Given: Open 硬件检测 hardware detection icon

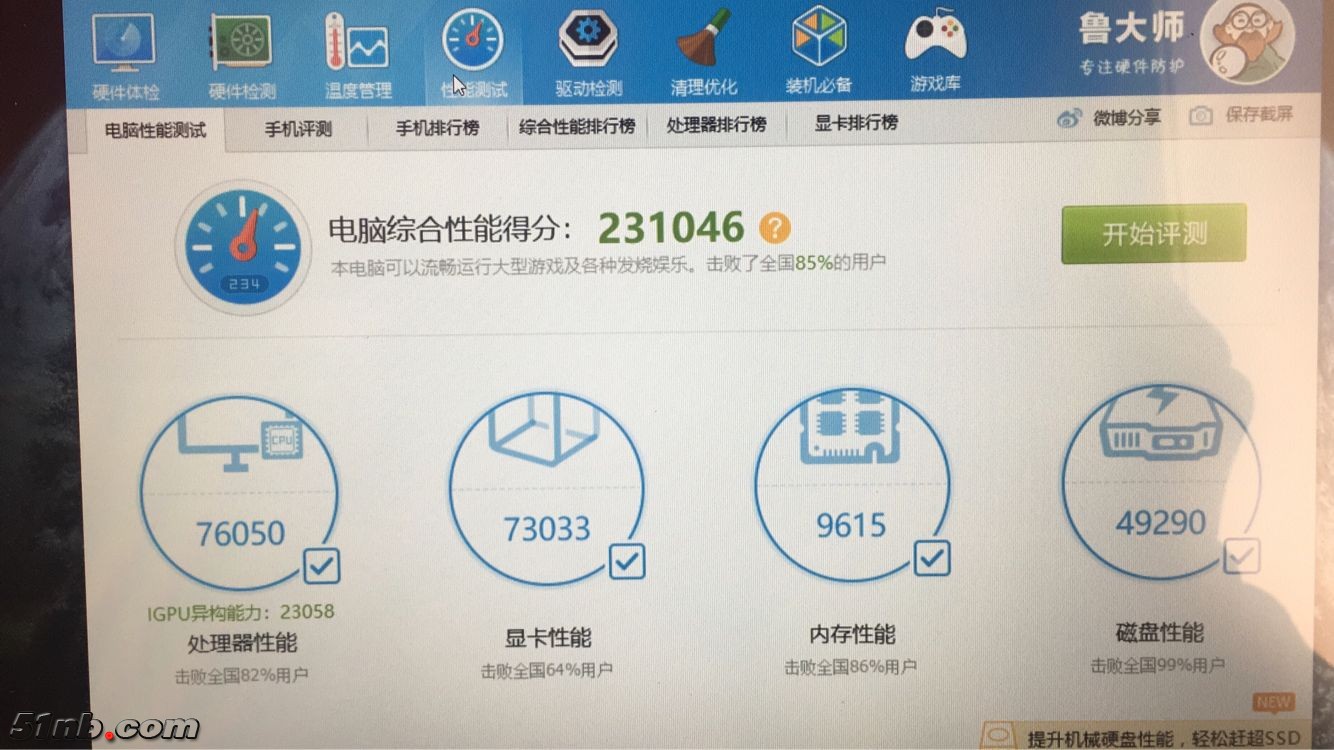Looking at the screenshot, I should [242, 52].
